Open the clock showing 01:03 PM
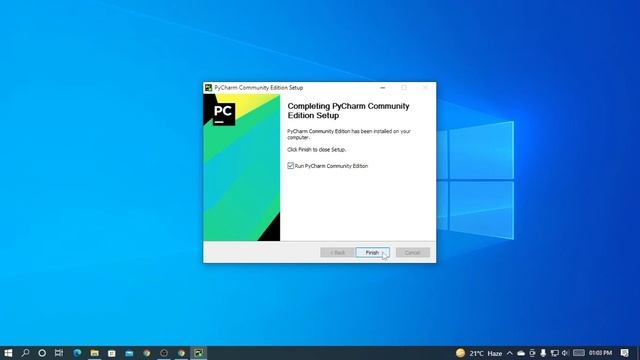The image size is (640, 360). click(600, 353)
